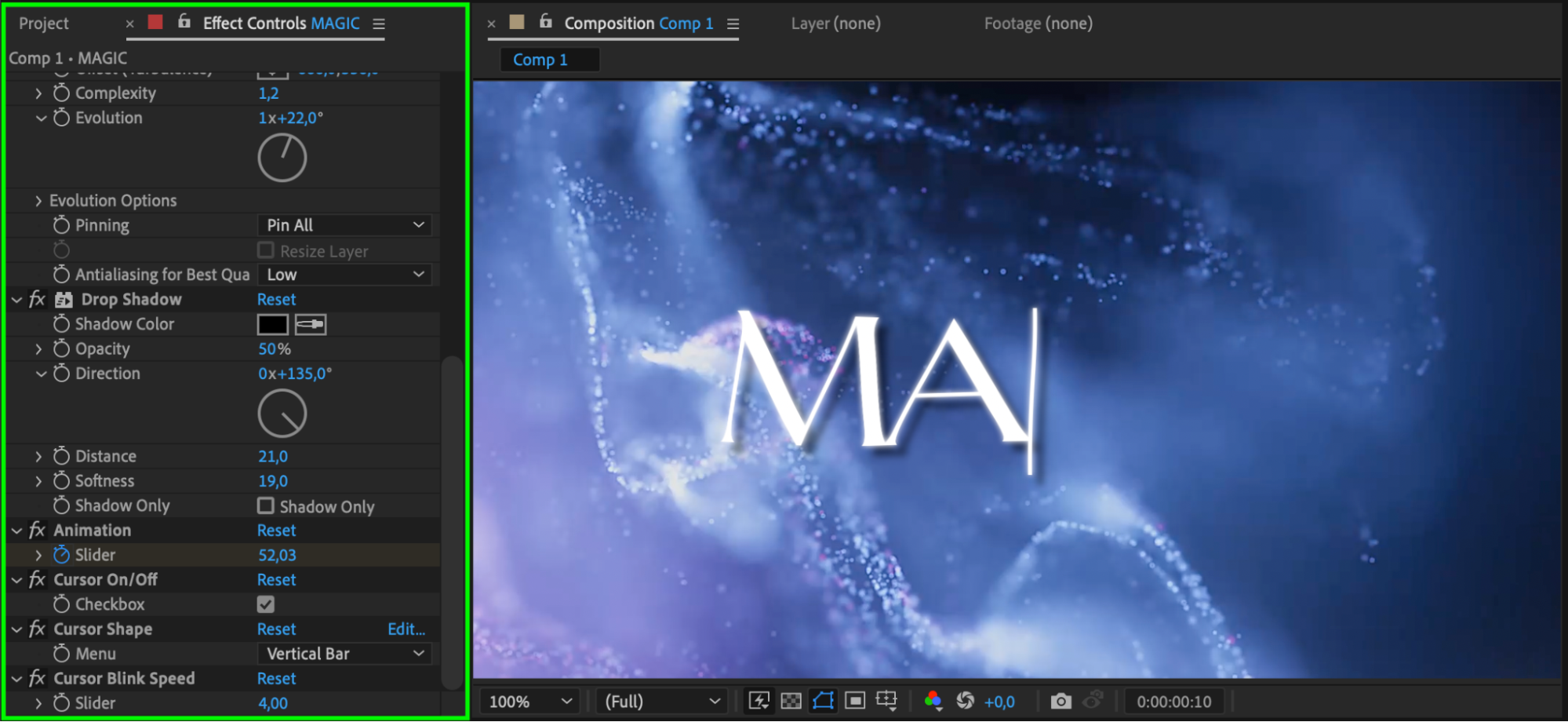
Task: Reset Cursor Shape effect
Action: 277,629
